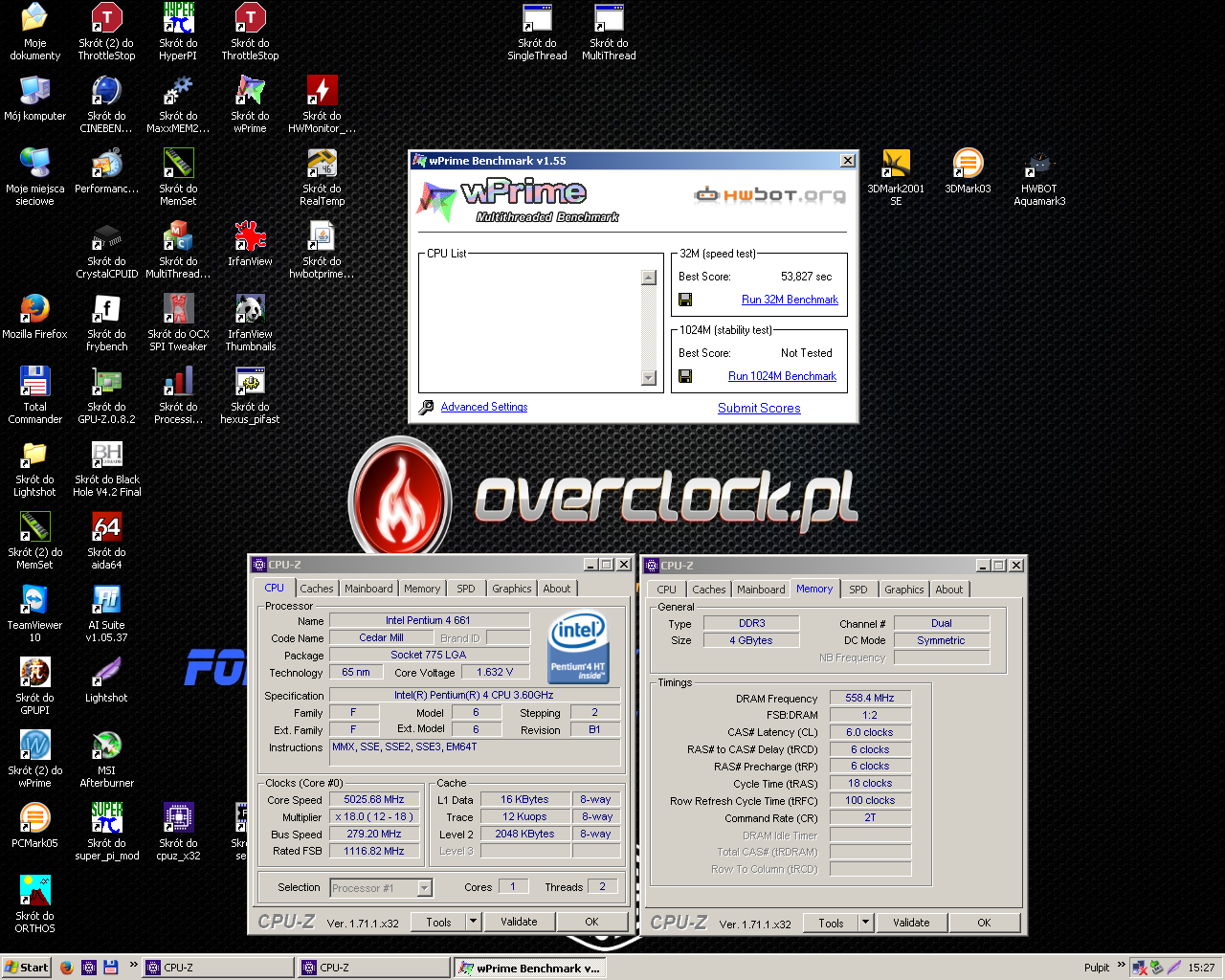Run the 1024M Benchmark in wPrime
The width and height of the screenshot is (1225, 980).
coord(782,376)
